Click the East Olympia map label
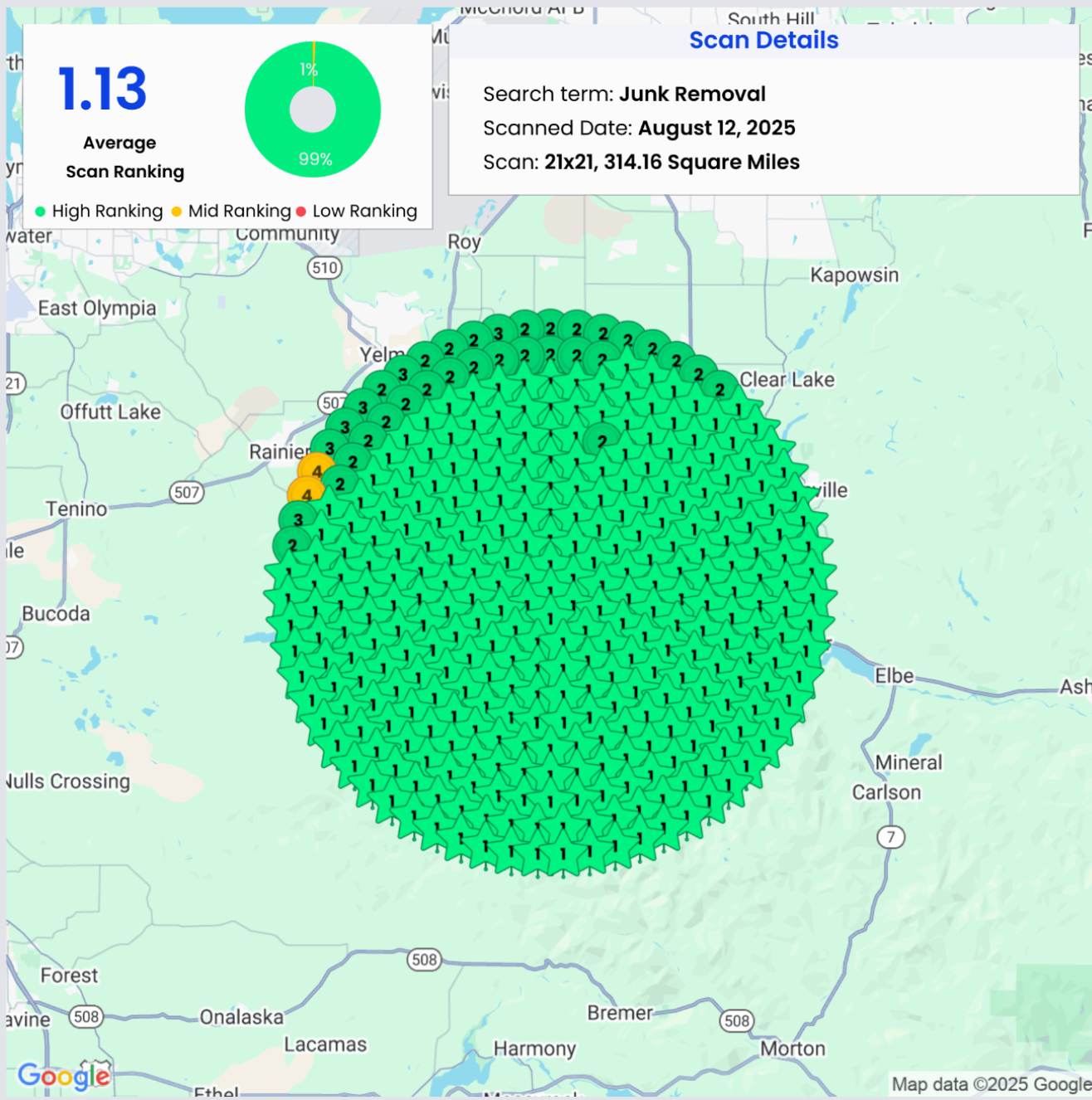This screenshot has width=1092, height=1100. tap(96, 309)
